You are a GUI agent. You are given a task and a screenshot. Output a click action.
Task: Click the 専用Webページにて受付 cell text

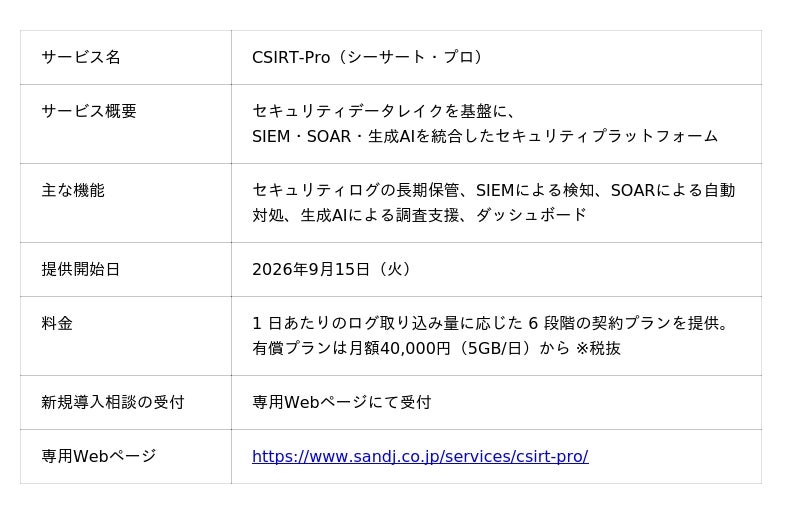tap(341, 402)
